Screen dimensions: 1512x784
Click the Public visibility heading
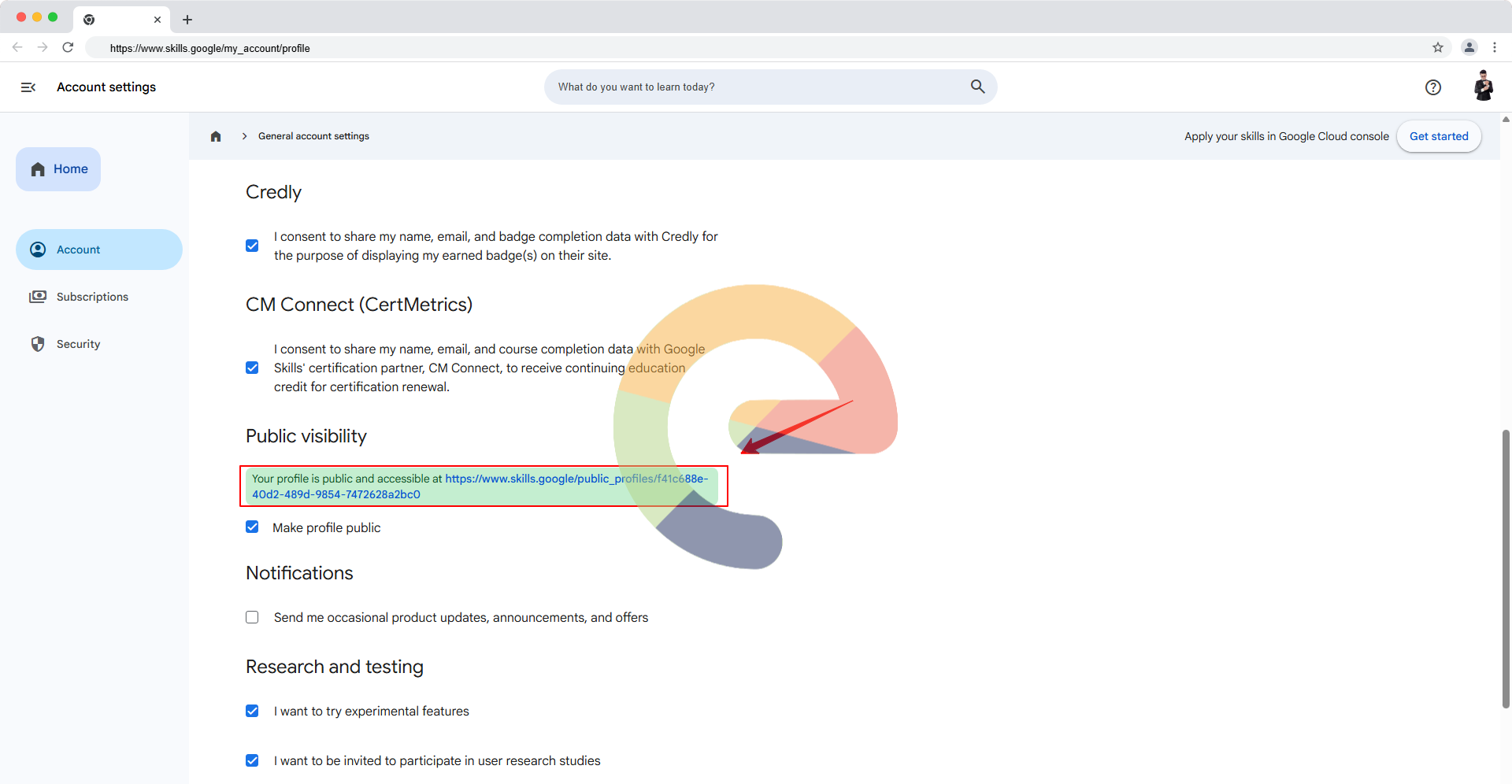(x=306, y=436)
